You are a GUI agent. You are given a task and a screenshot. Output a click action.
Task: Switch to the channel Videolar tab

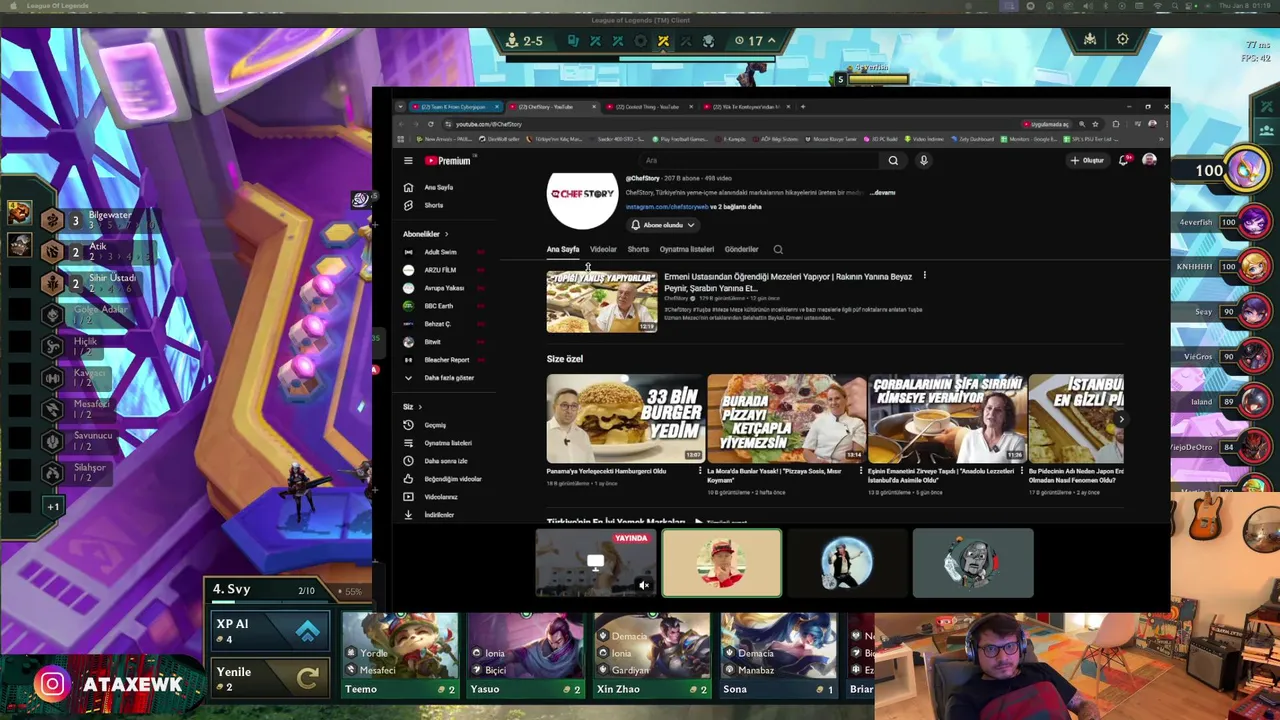pyautogui.click(x=603, y=249)
